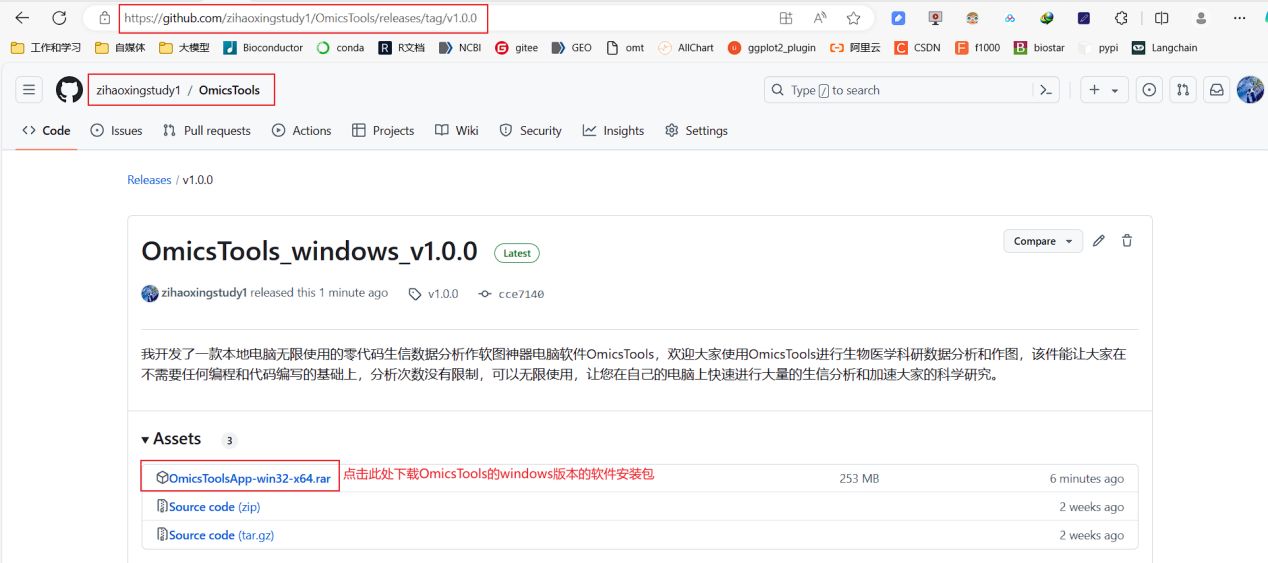Switch to the Settings tab
1268x563 pixels.
pos(696,131)
